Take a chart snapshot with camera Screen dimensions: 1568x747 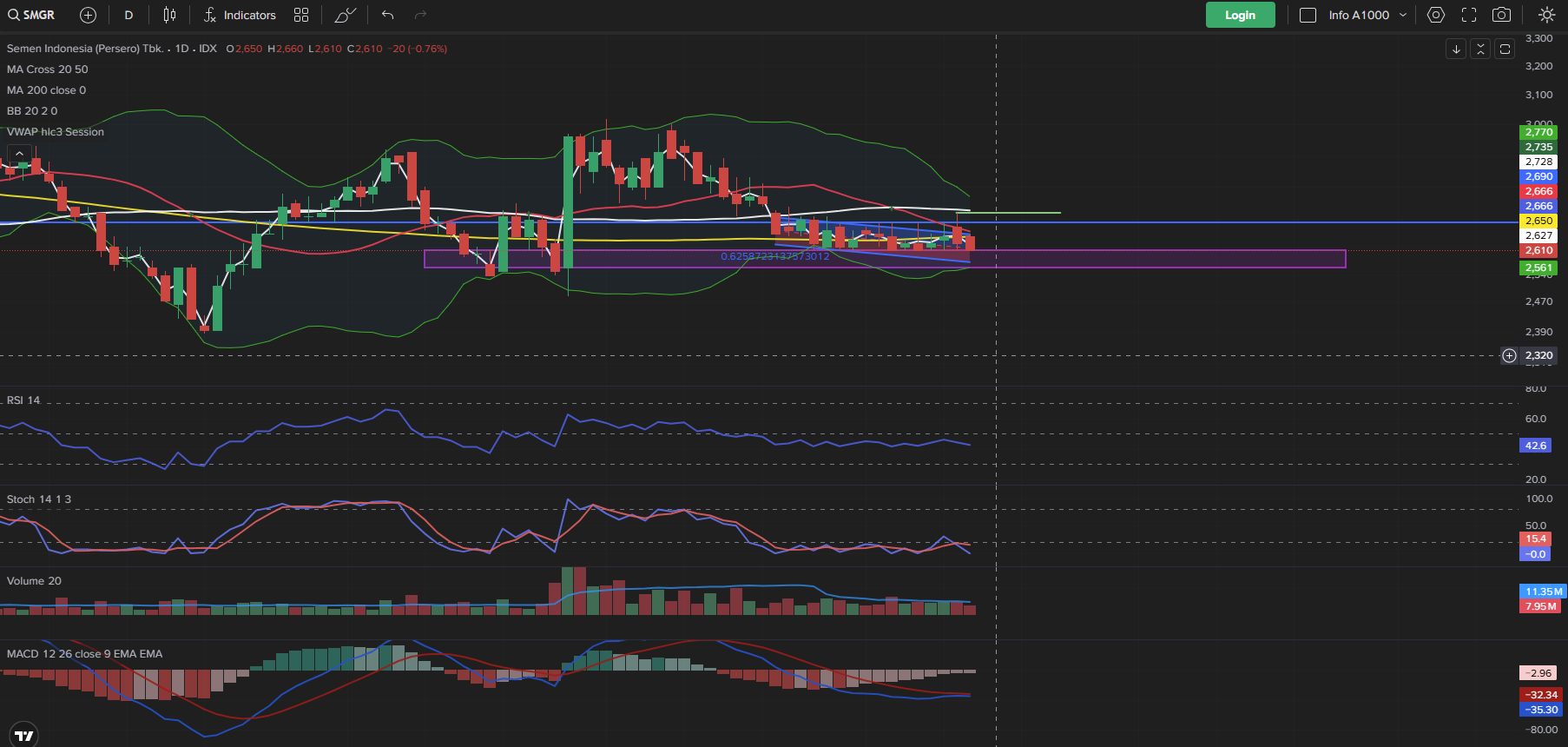tap(1501, 15)
